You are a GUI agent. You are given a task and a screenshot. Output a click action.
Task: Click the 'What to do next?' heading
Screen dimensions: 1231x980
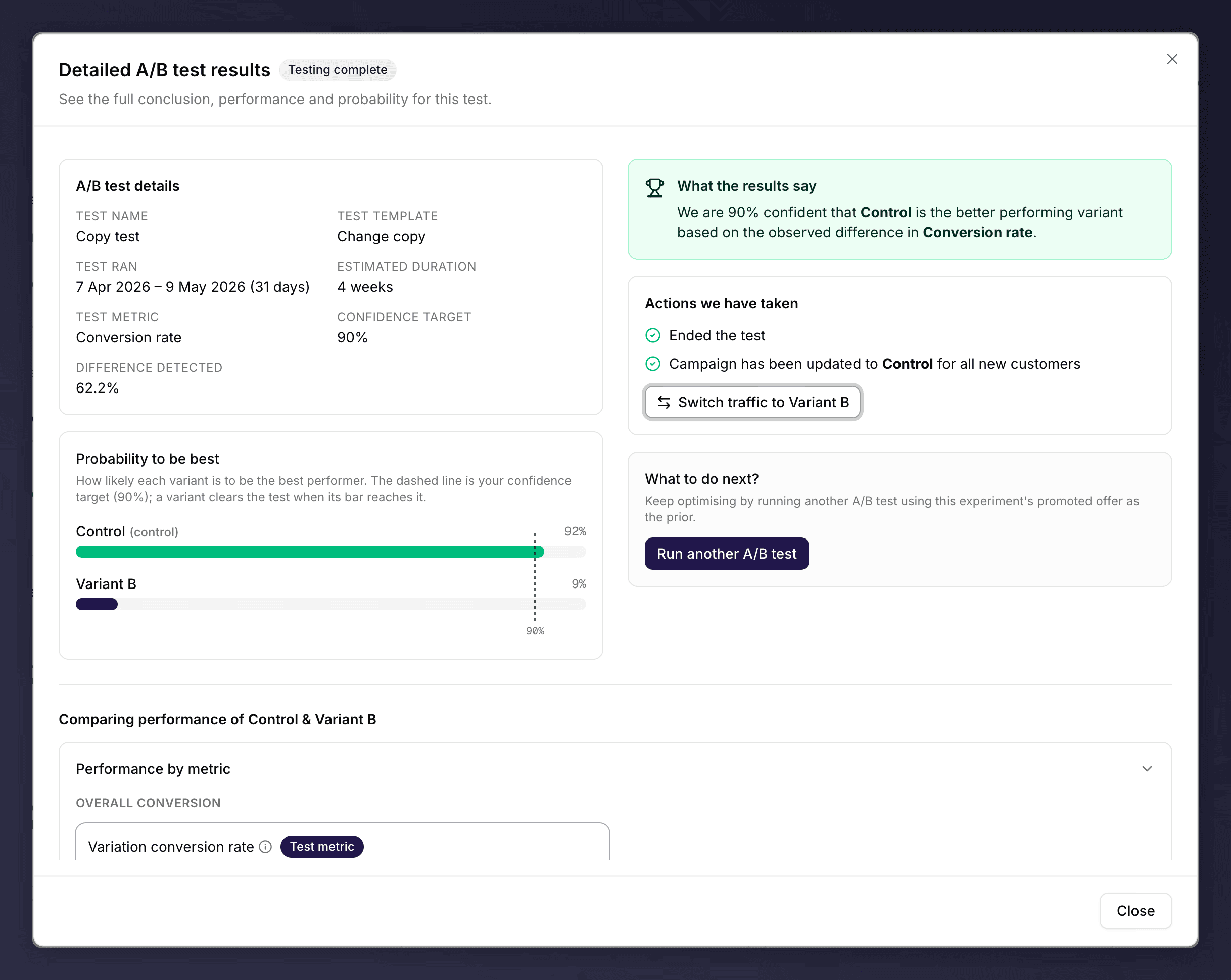point(702,479)
